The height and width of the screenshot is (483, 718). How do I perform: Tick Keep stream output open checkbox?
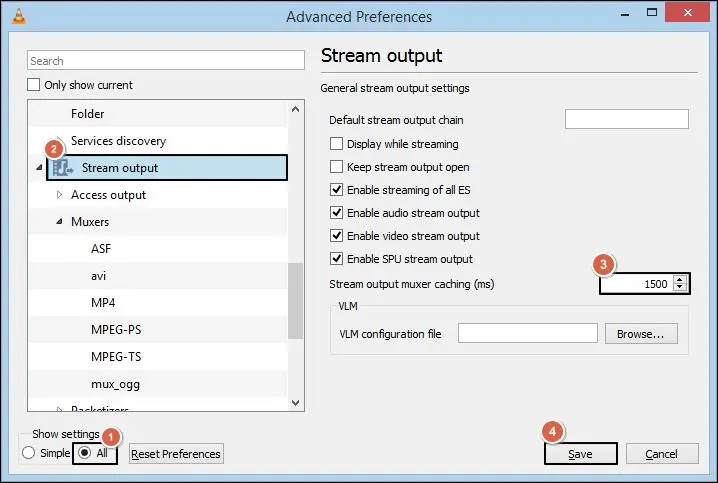tap(337, 167)
